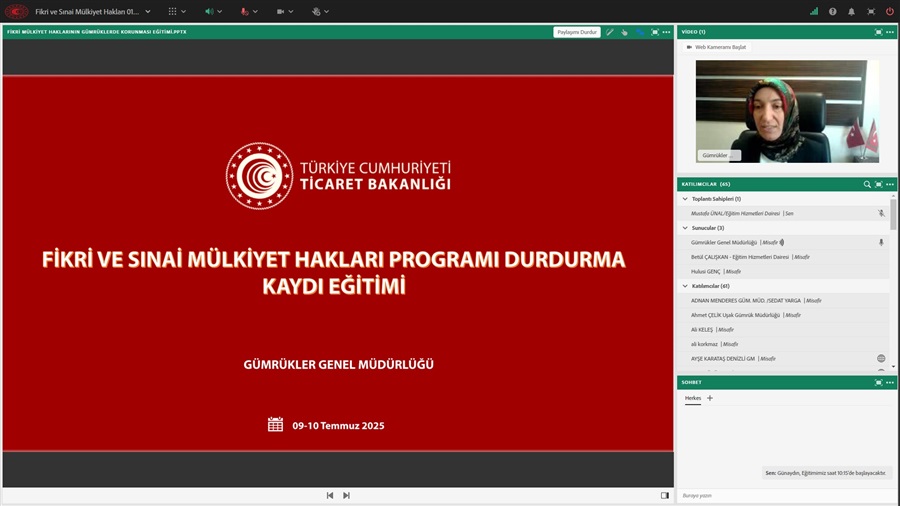This screenshot has height=506, width=900.
Task: Select AYŞE KARATAŞ DENİZLİ GM row
Action: pos(783,359)
